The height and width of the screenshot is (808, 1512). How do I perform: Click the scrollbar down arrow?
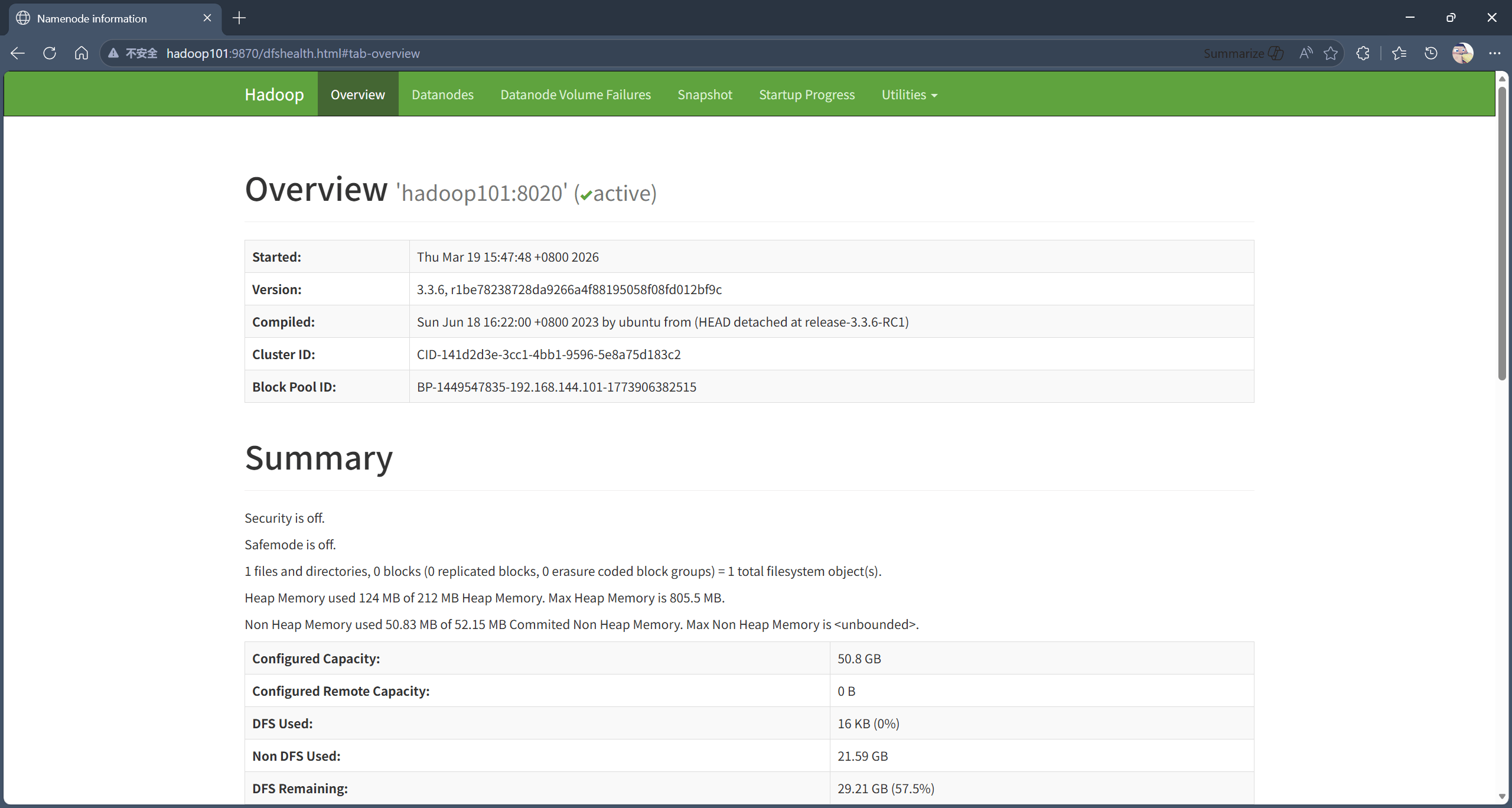[x=1502, y=797]
